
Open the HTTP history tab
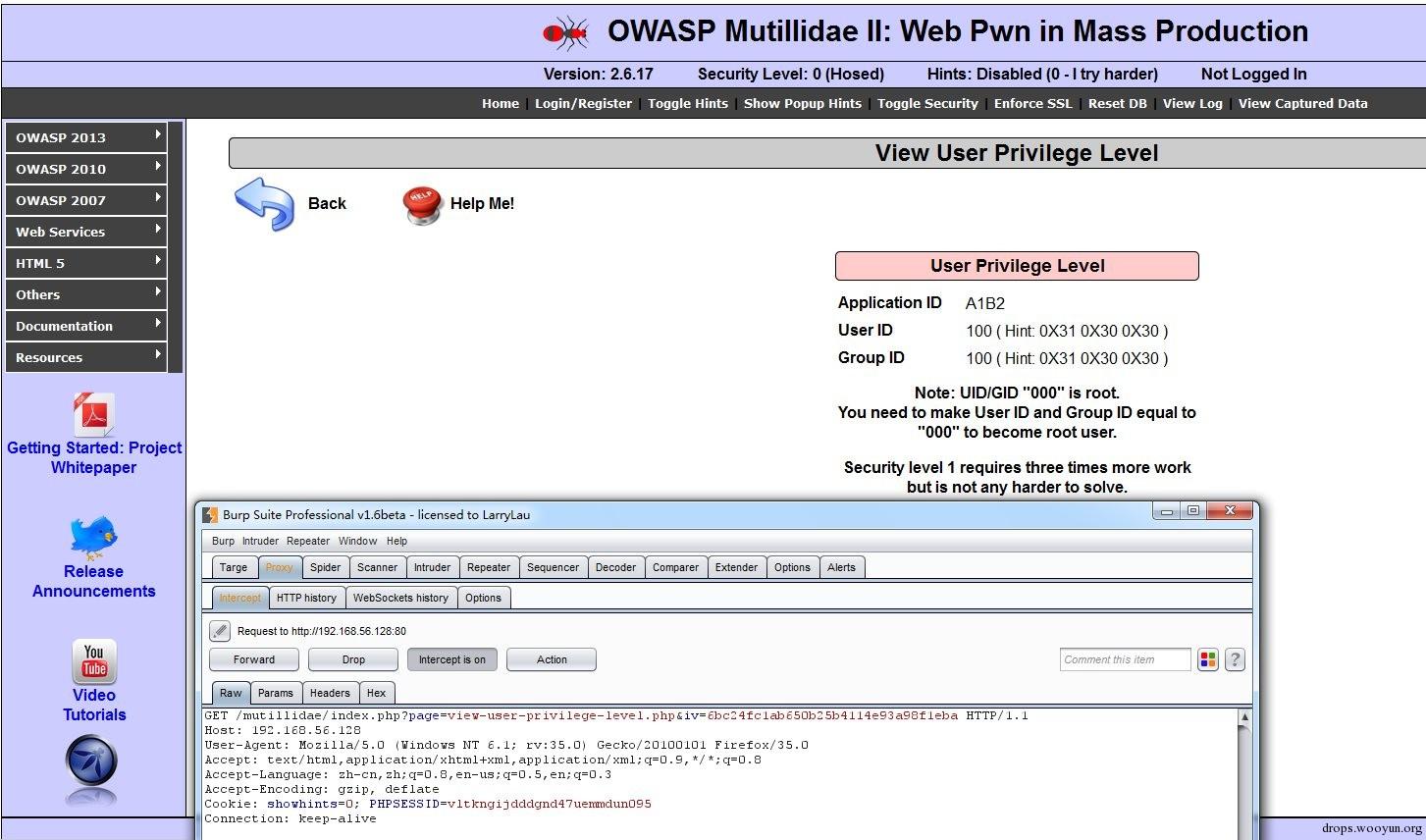pos(306,598)
